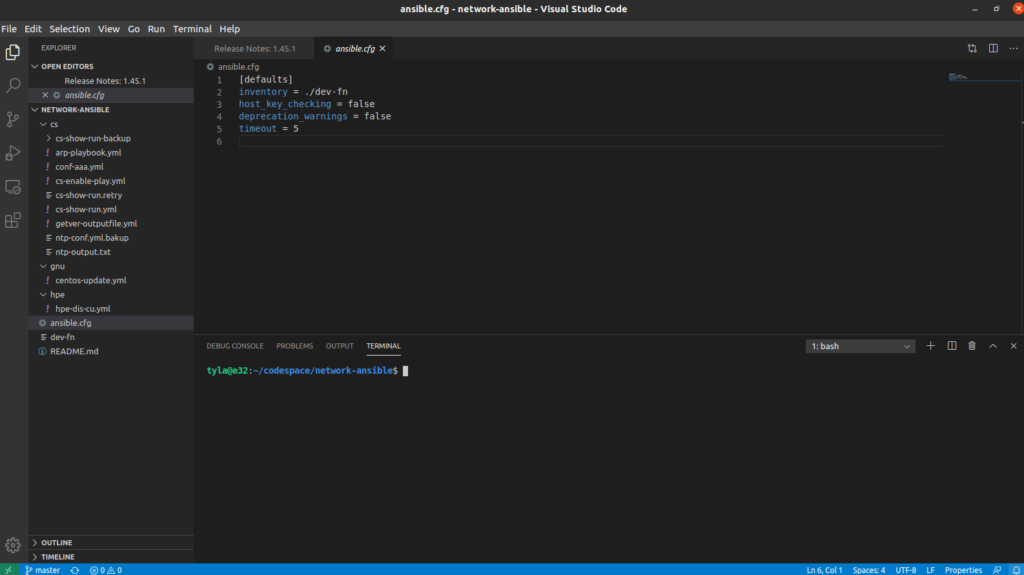Switch to the Release Notes: 1.45.1 tab
Image resolution: width=1024 pixels, height=575 pixels.
pyautogui.click(x=253, y=48)
